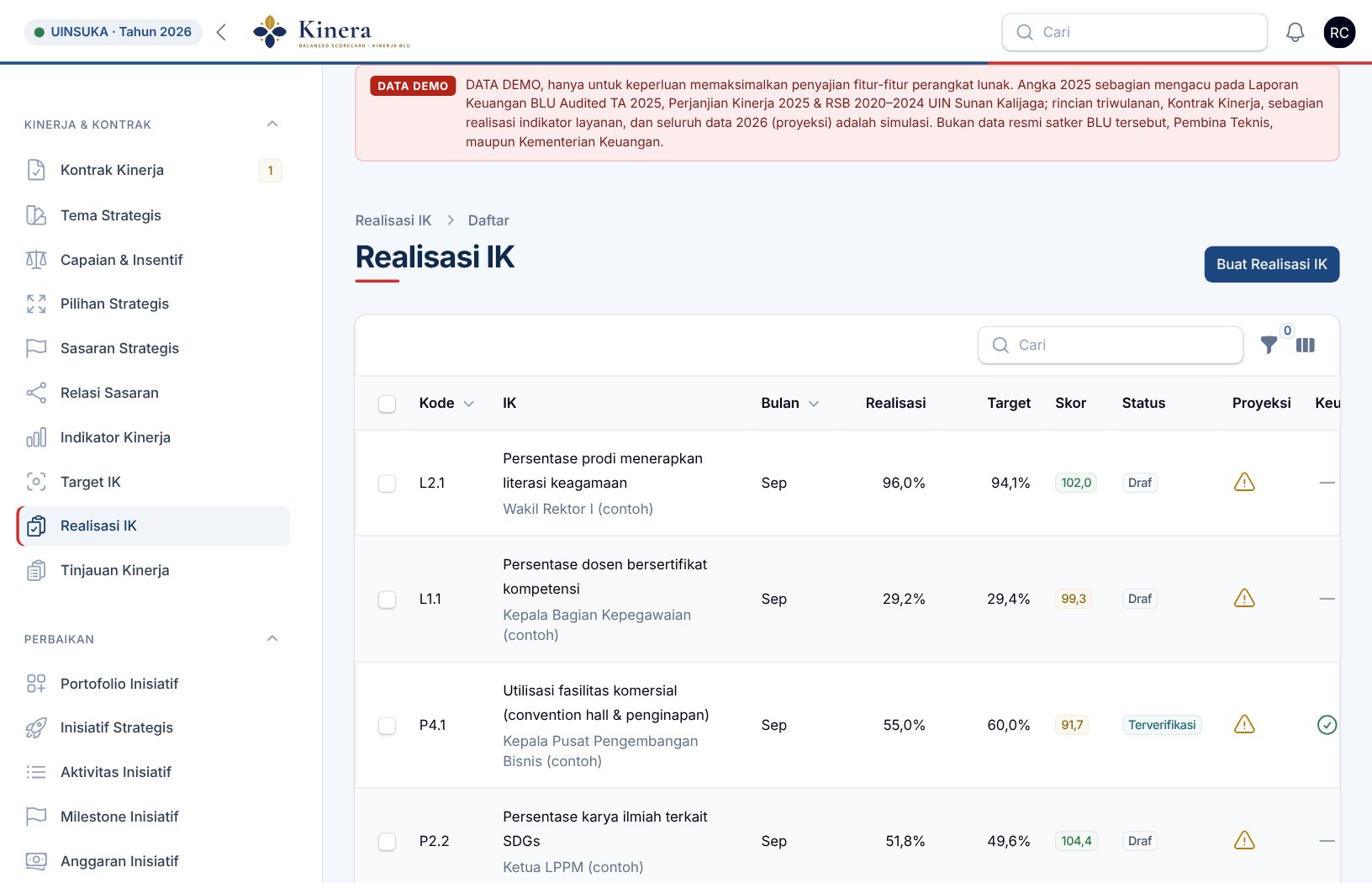
Task: Navigate to Indikator Kinerja
Action: coord(154,437)
